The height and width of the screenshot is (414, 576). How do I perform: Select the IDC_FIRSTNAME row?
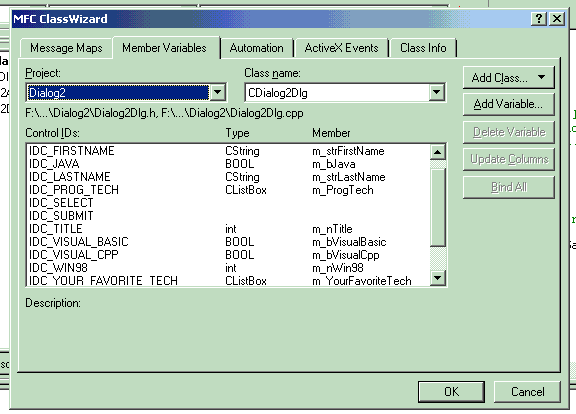(x=228, y=151)
